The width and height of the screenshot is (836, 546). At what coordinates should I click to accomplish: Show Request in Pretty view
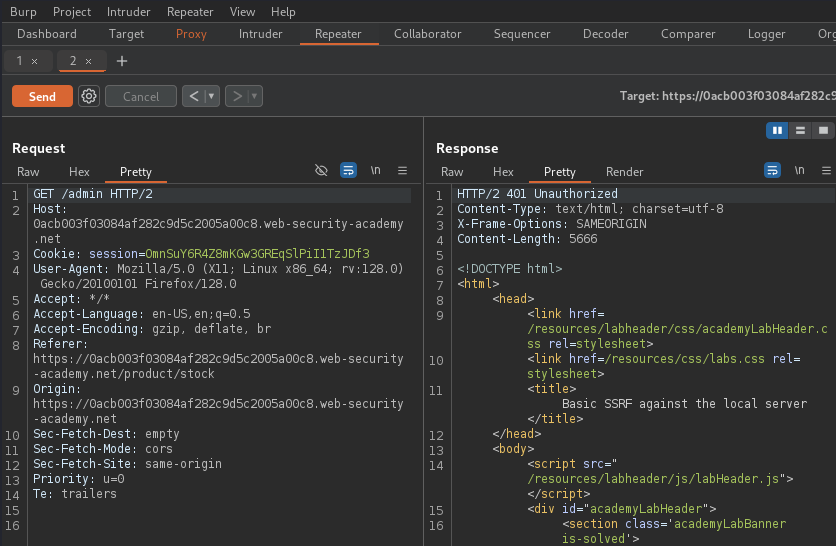point(135,172)
